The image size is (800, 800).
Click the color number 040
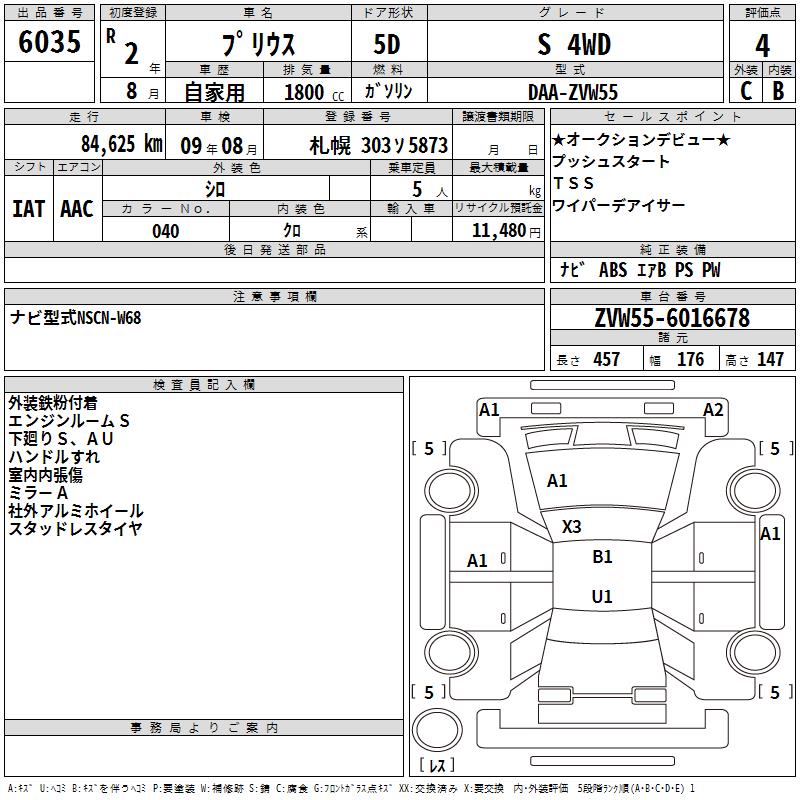point(166,231)
